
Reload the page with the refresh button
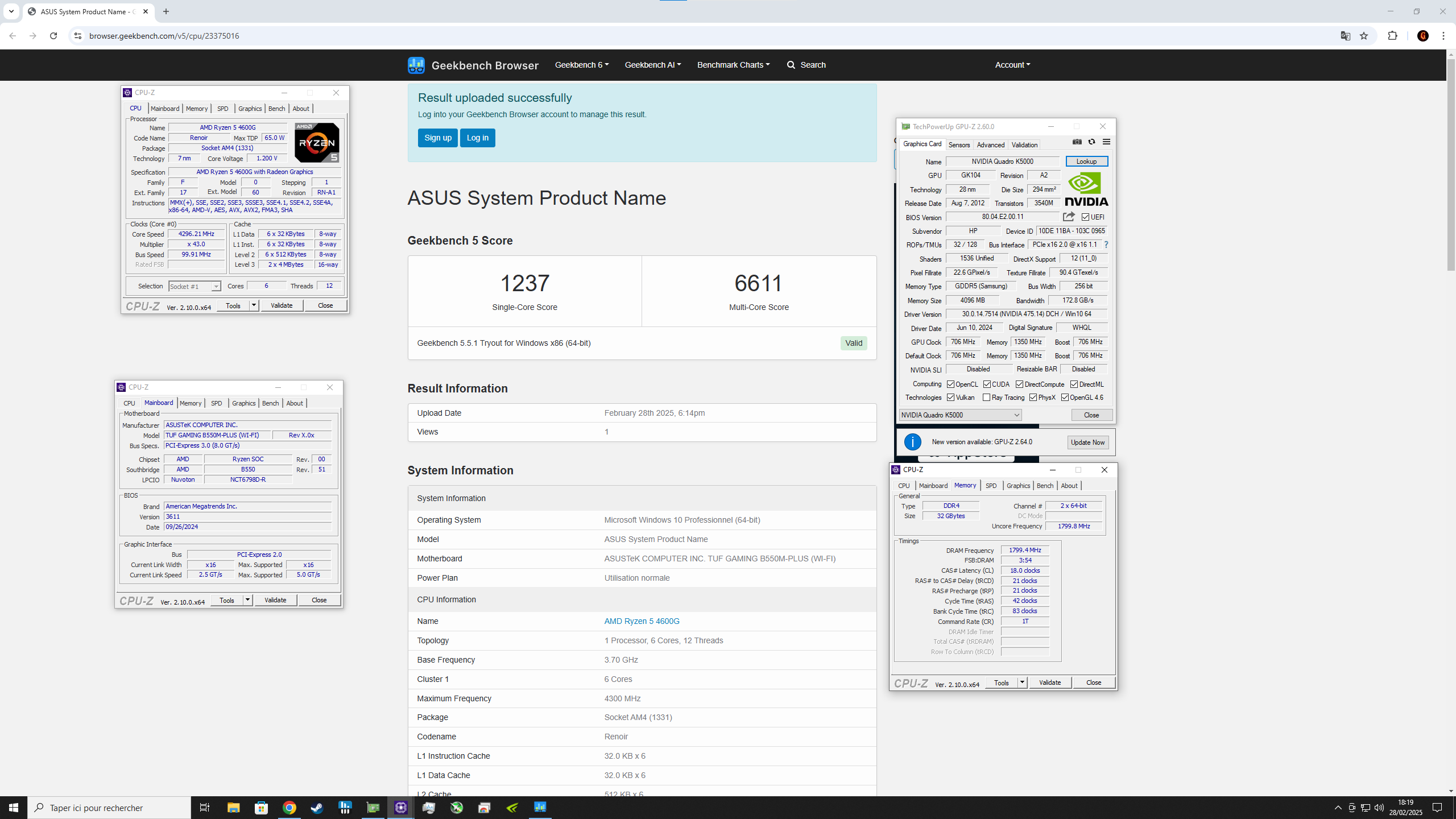53,36
